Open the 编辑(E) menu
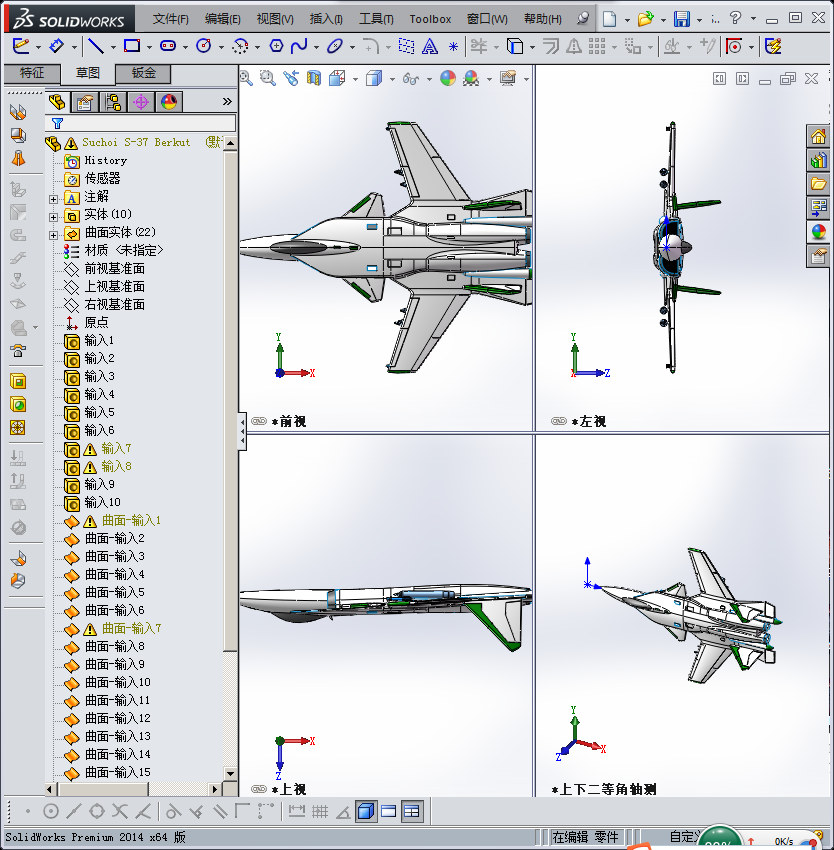Viewport: 834px width, 850px height. point(223,19)
